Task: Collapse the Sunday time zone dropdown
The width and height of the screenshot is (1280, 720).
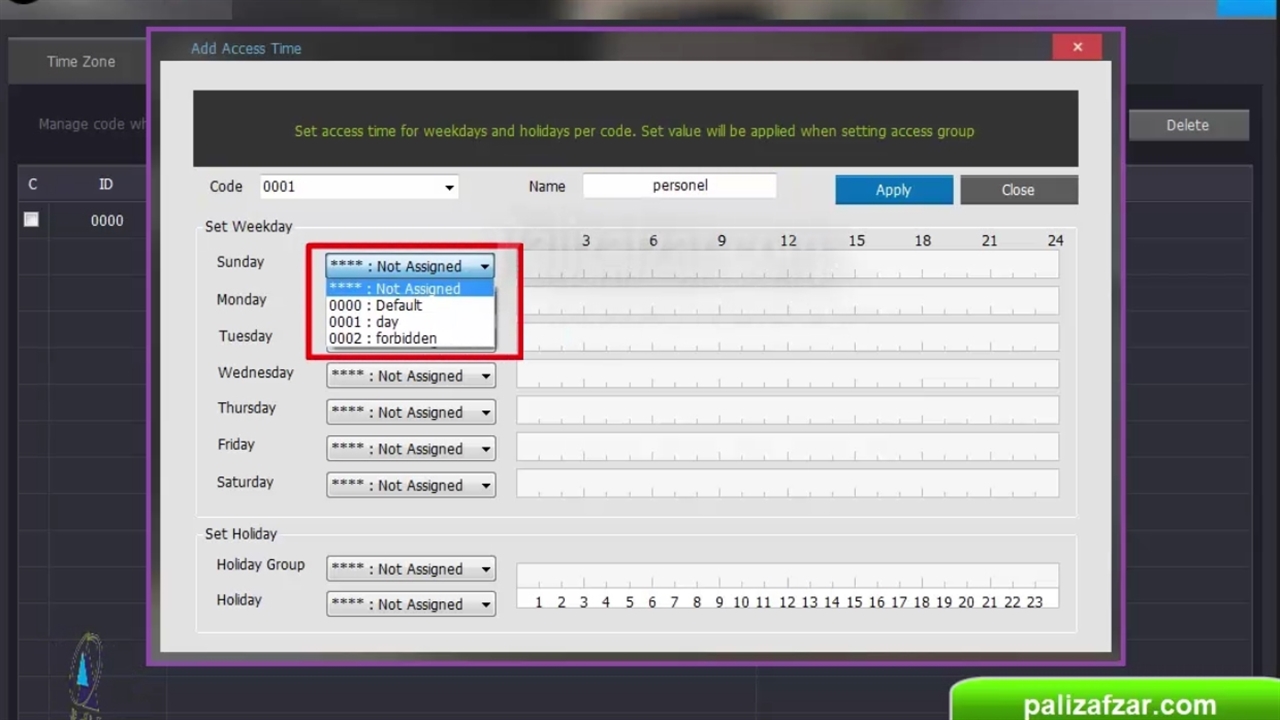Action: (x=484, y=266)
